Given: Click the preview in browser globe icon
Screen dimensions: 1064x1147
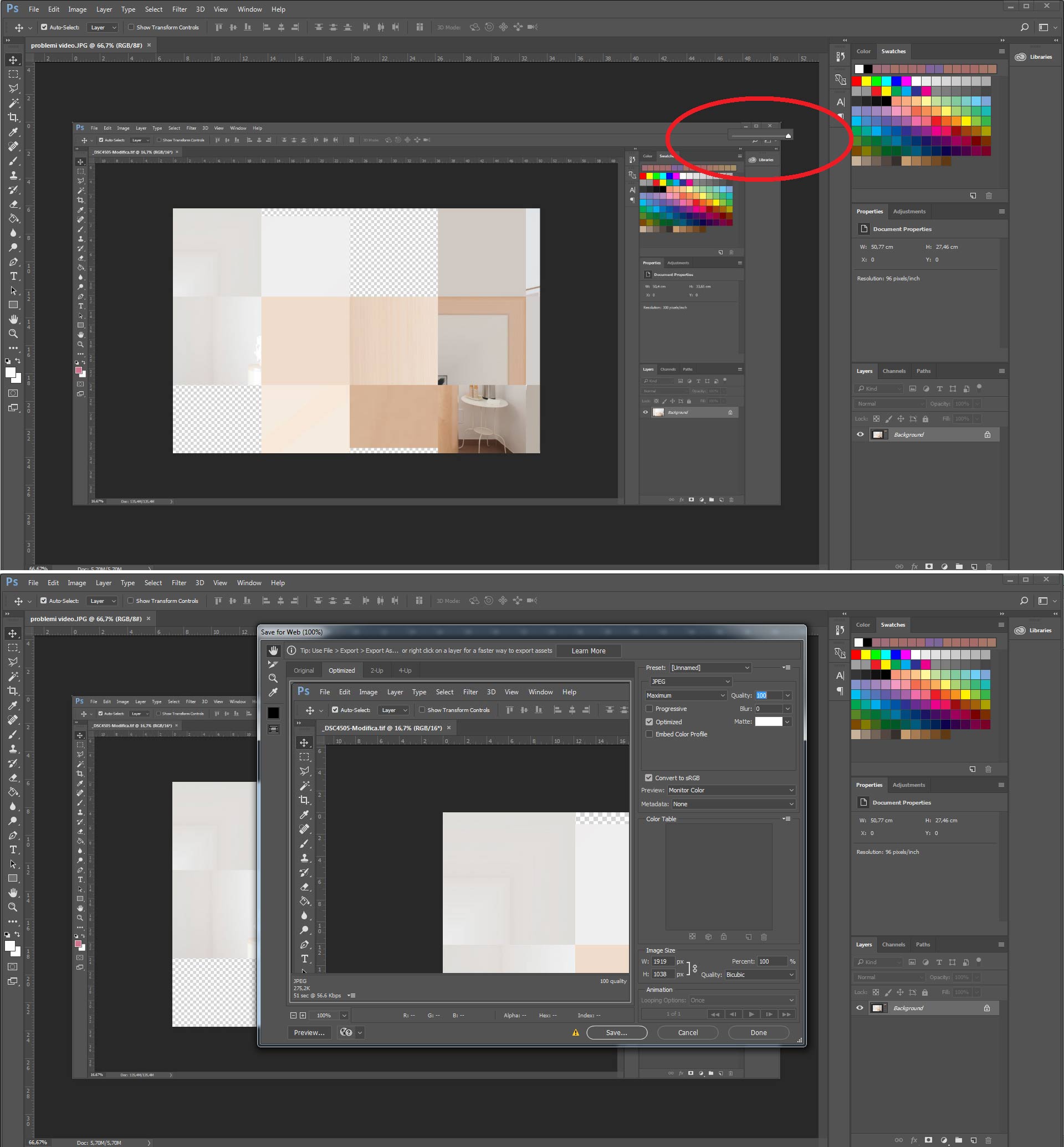Looking at the screenshot, I should pyautogui.click(x=346, y=1032).
